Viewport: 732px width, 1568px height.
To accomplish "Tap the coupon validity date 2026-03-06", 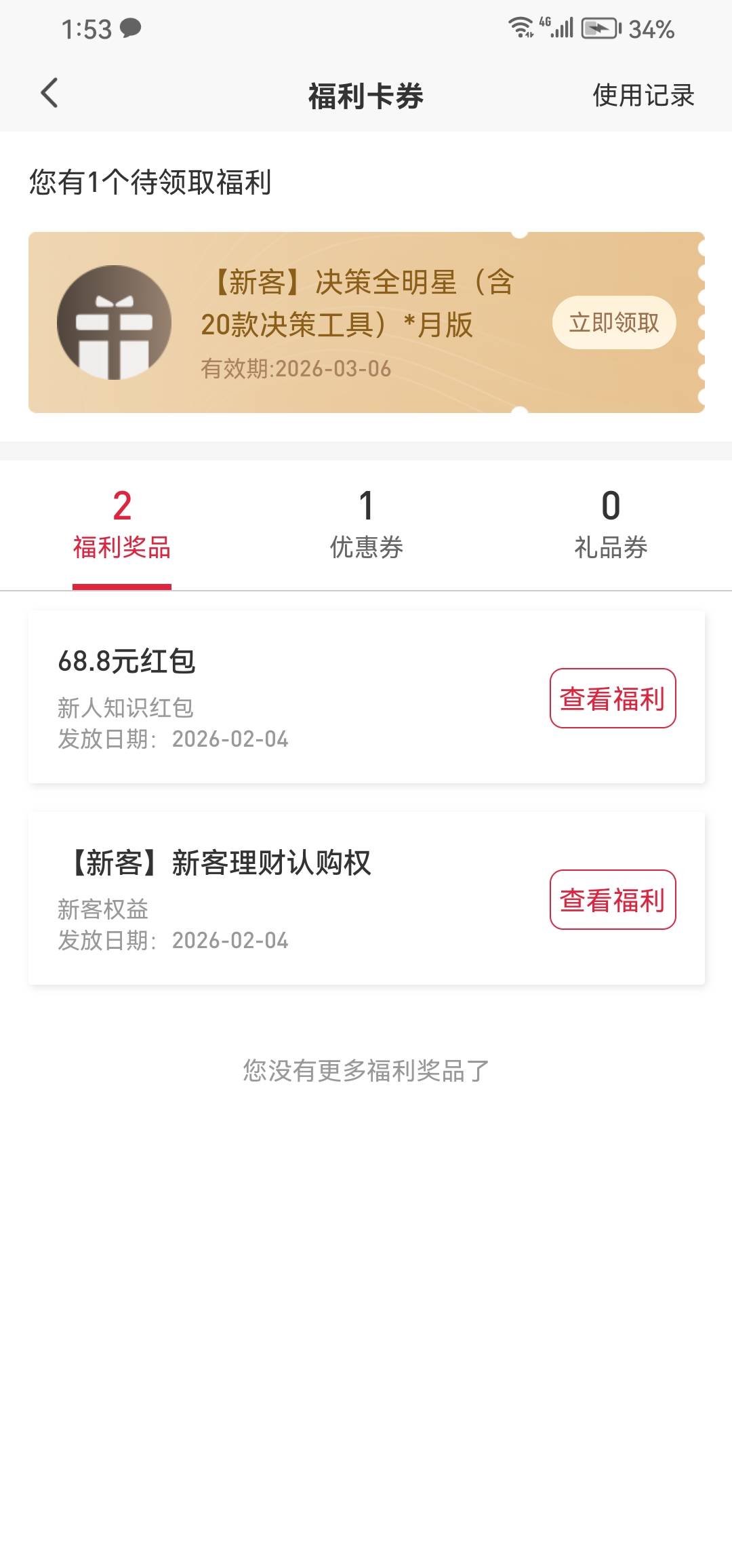I will click(296, 369).
